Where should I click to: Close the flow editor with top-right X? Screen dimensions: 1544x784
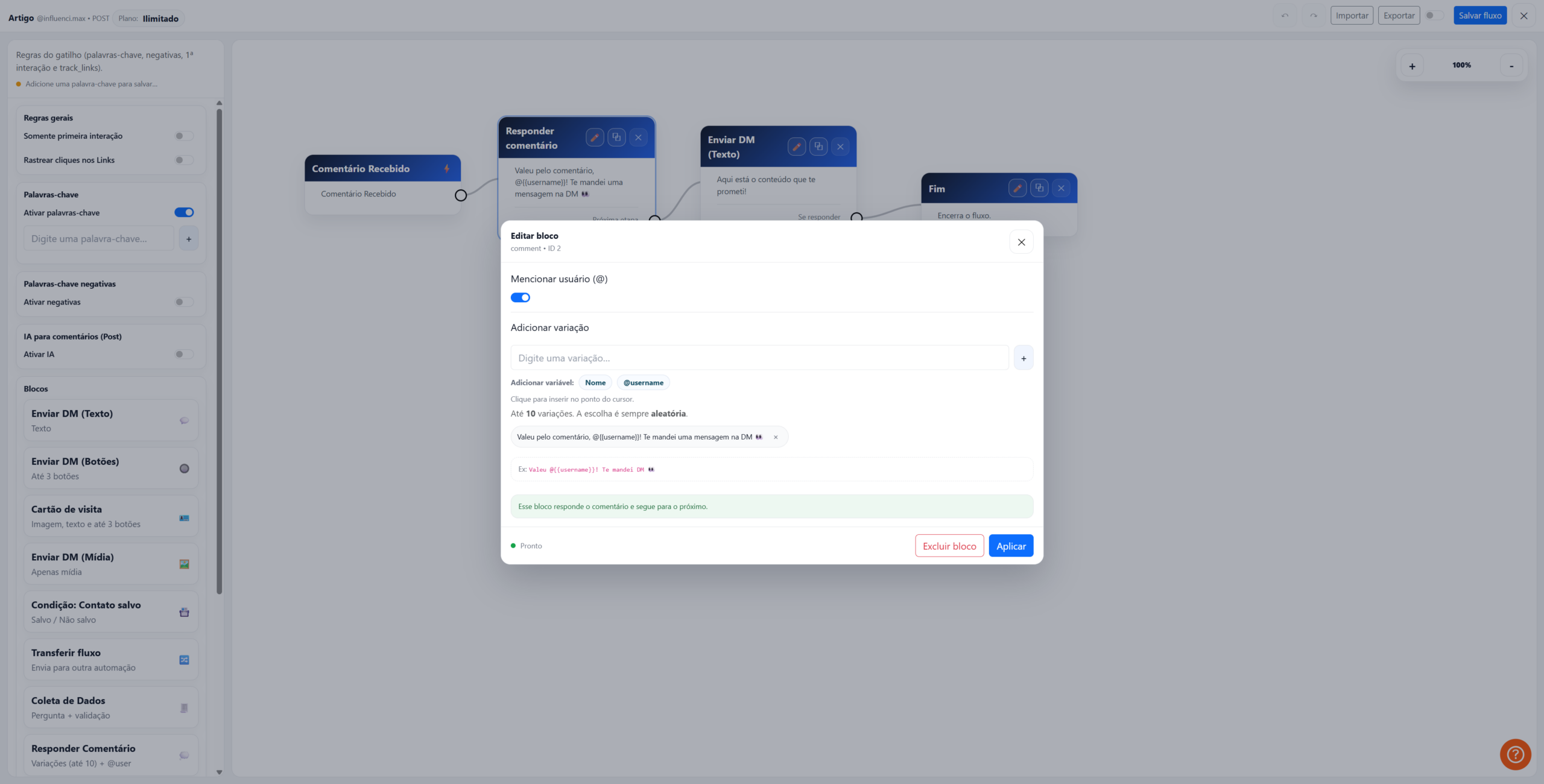click(1524, 16)
